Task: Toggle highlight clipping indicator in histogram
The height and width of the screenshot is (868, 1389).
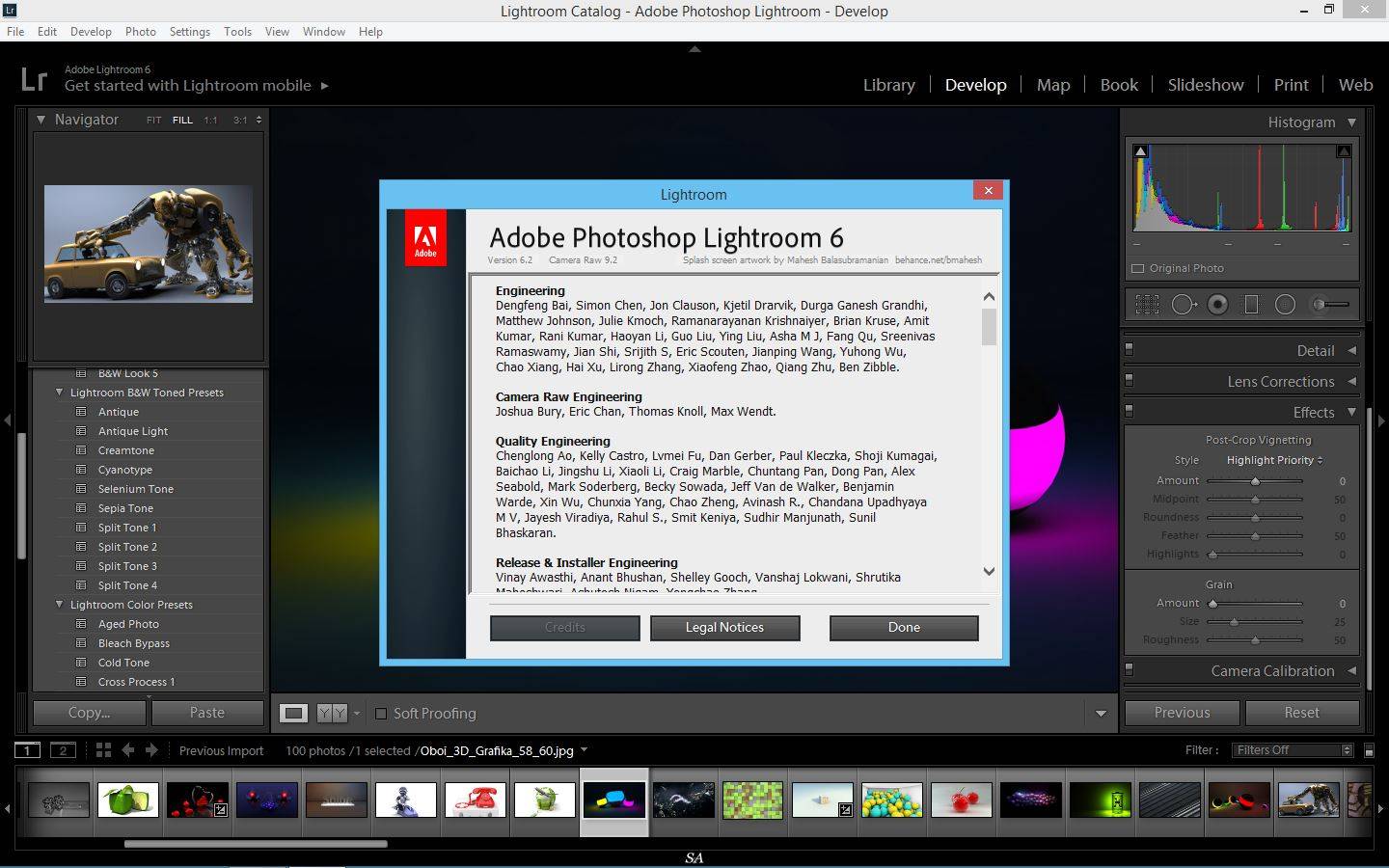Action: 1343,151
